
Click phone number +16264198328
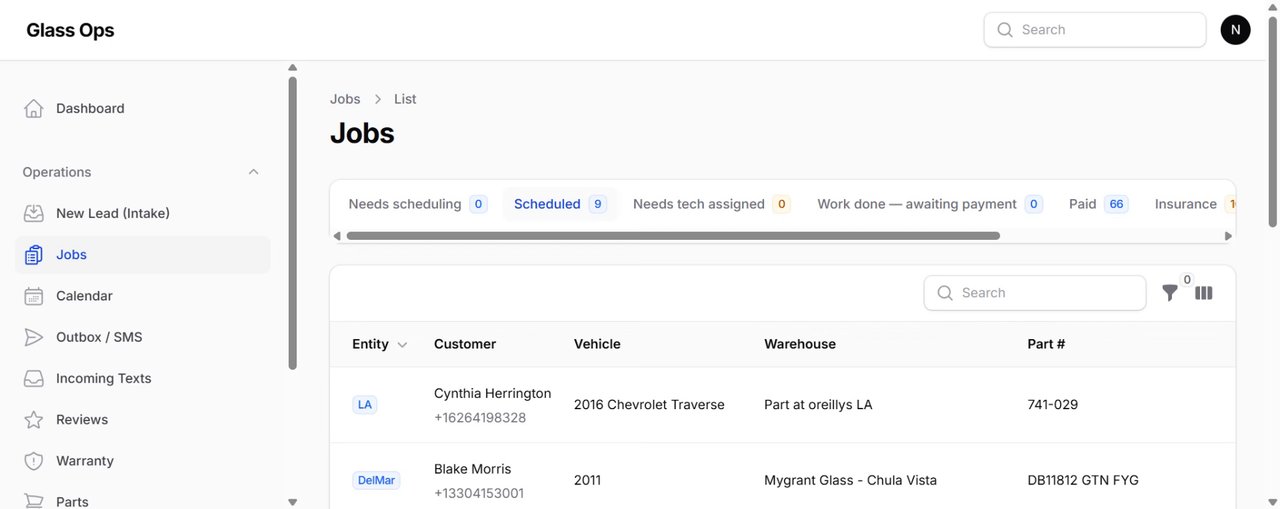[480, 418]
